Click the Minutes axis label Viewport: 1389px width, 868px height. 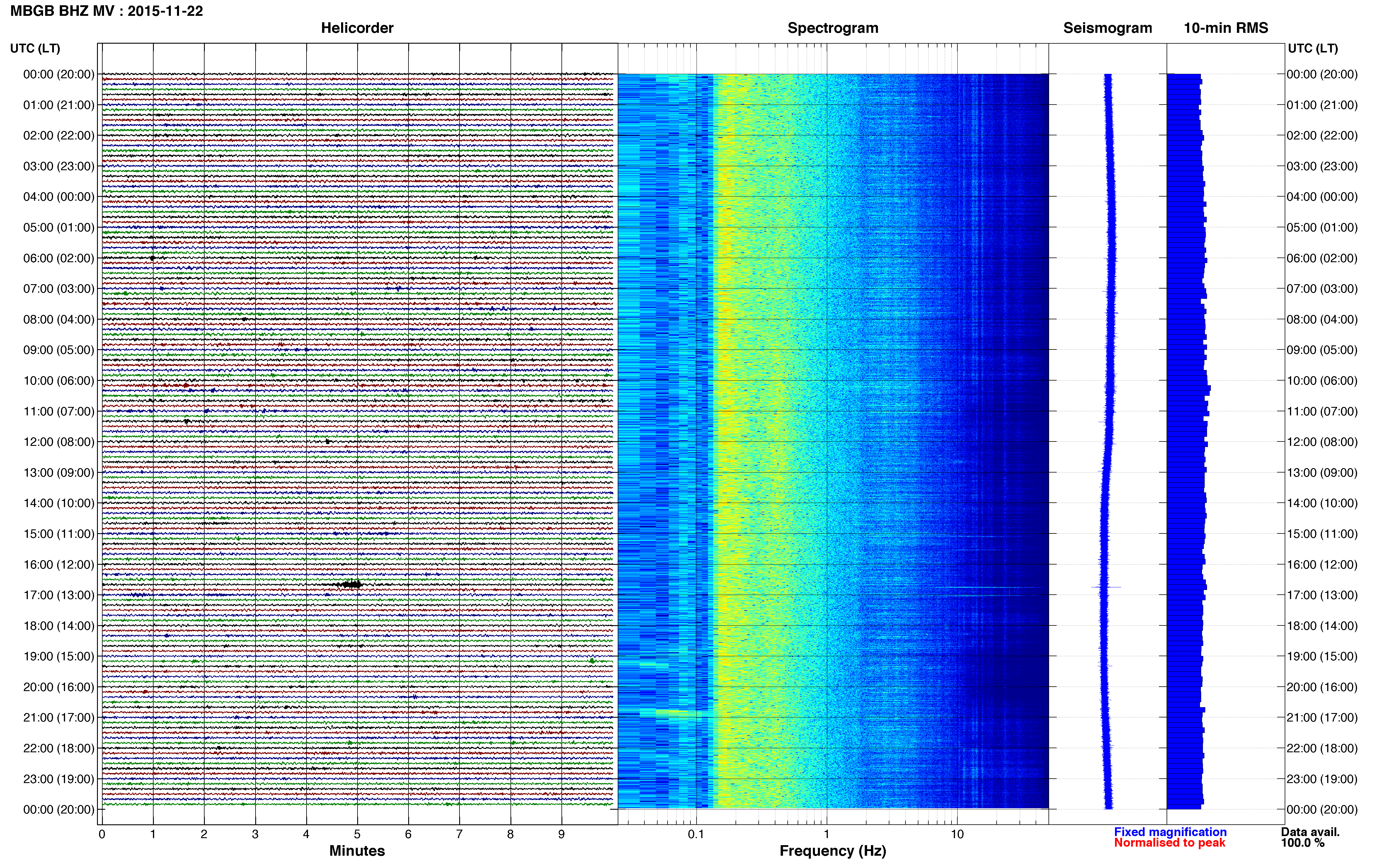357,851
